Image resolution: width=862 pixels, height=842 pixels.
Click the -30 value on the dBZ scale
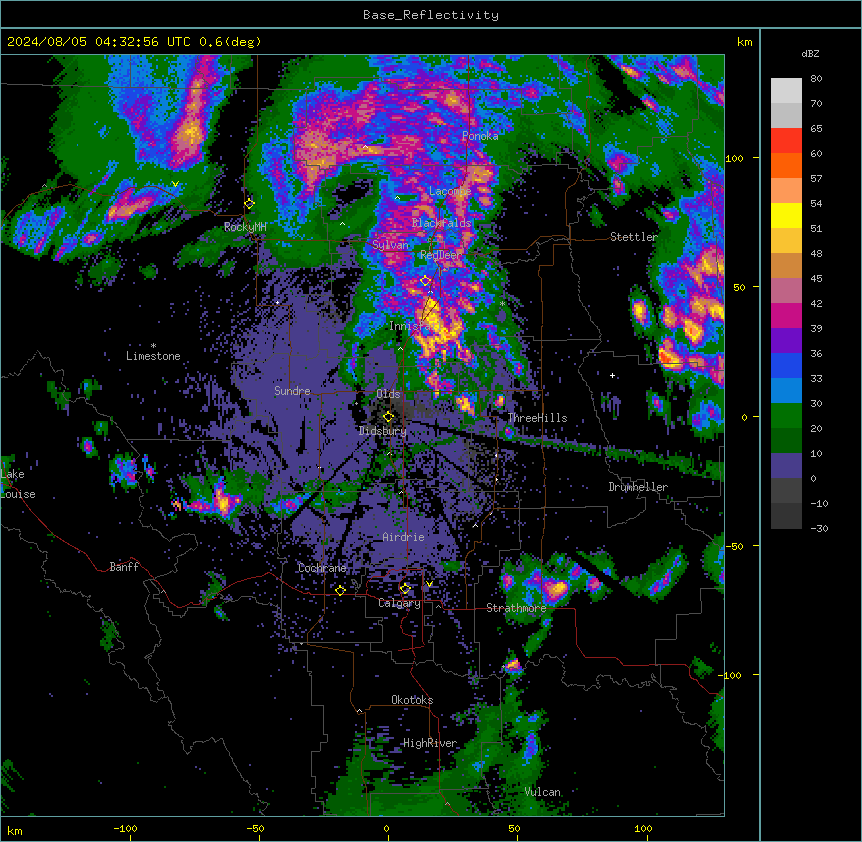pos(819,528)
